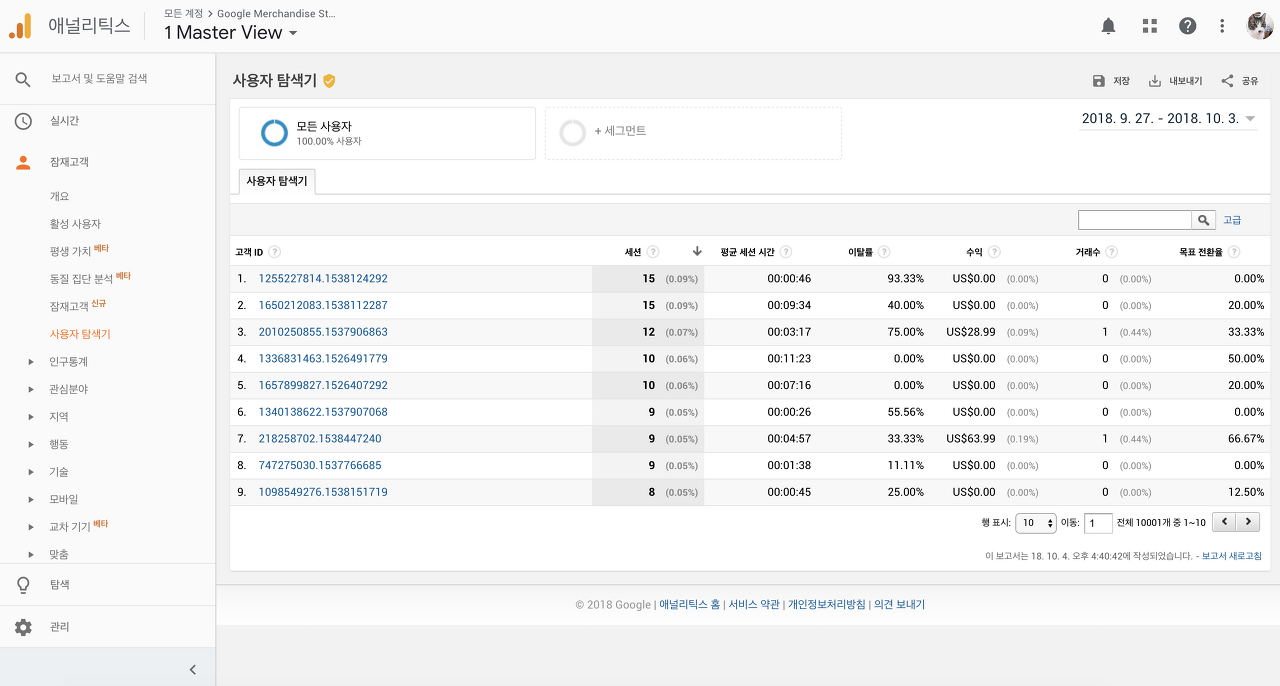This screenshot has width=1280, height=686.
Task: Open the rows-per-page 10 dropdown
Action: (x=1035, y=523)
